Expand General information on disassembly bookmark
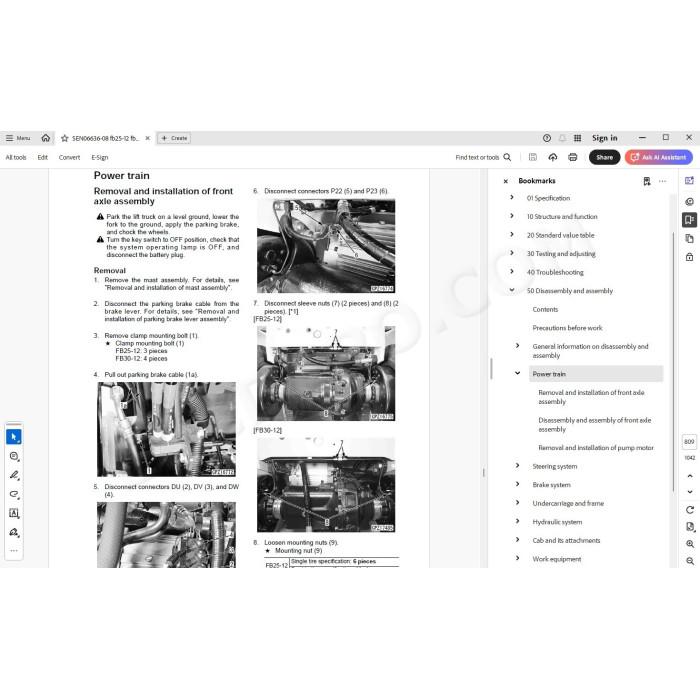Viewport: 700px width, 700px height. coord(517,346)
